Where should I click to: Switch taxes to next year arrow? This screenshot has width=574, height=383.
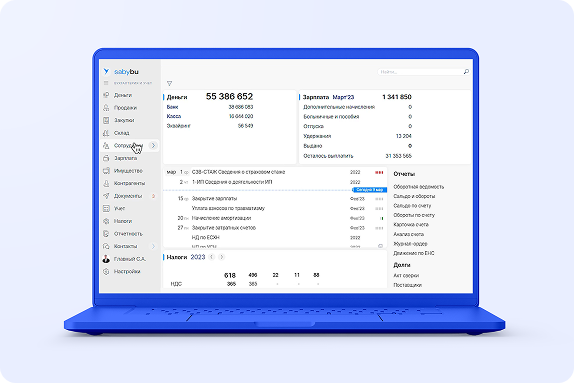[221, 257]
